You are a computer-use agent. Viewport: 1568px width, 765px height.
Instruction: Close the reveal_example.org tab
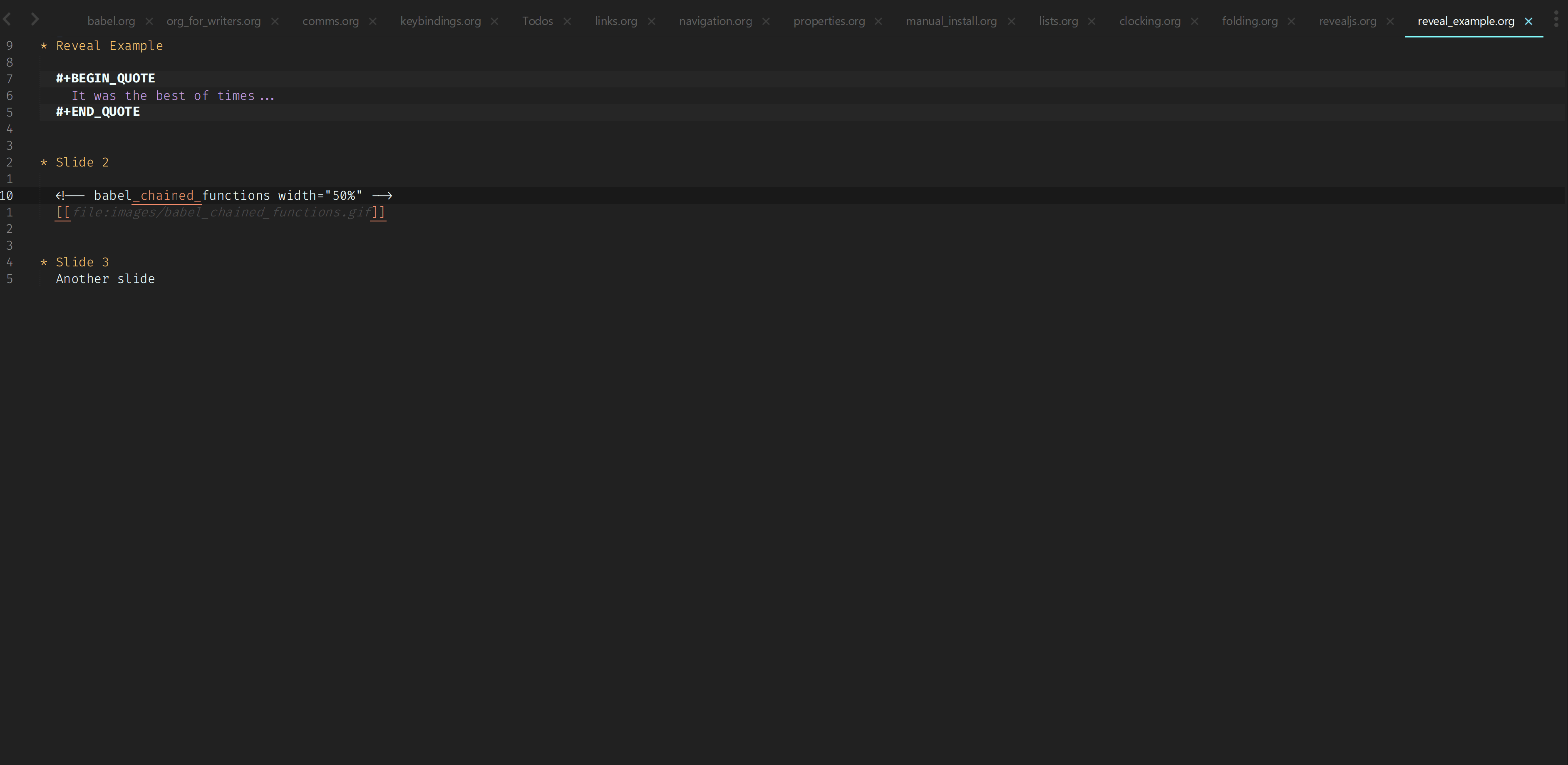pyautogui.click(x=1528, y=21)
